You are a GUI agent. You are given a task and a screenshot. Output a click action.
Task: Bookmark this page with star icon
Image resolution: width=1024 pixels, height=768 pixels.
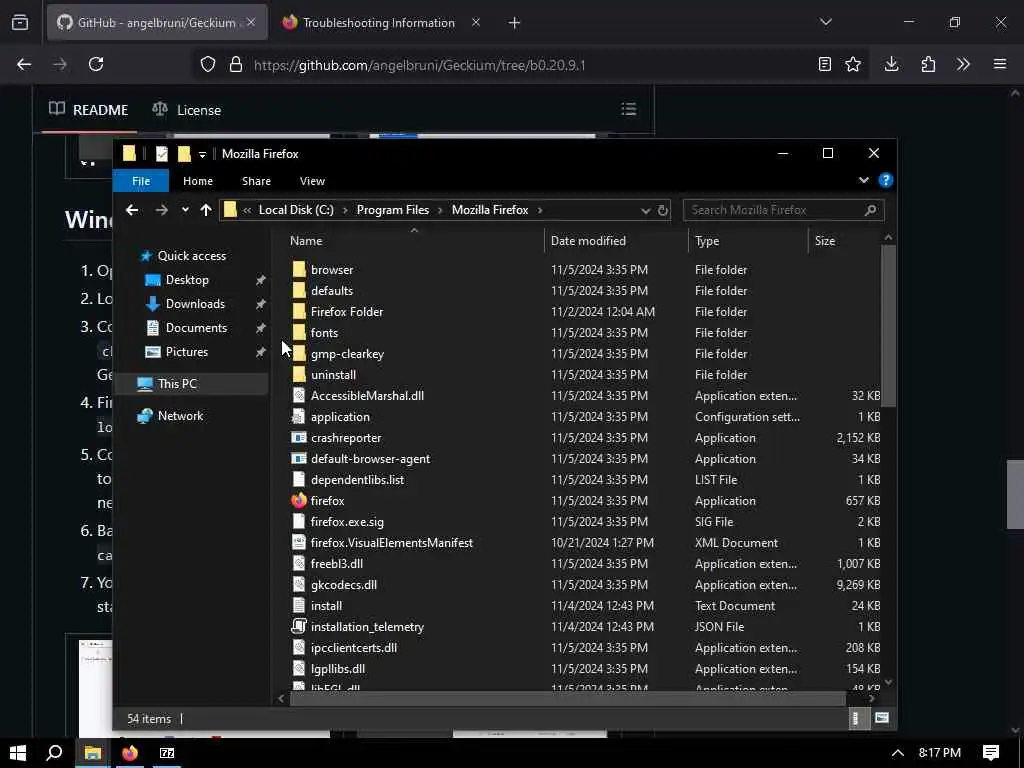pyautogui.click(x=853, y=64)
